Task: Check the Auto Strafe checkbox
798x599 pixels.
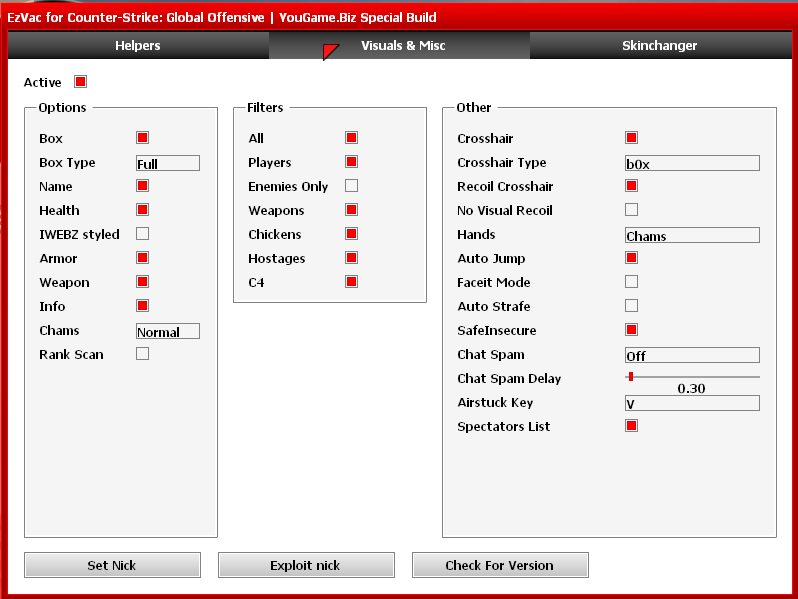Action: (632, 305)
